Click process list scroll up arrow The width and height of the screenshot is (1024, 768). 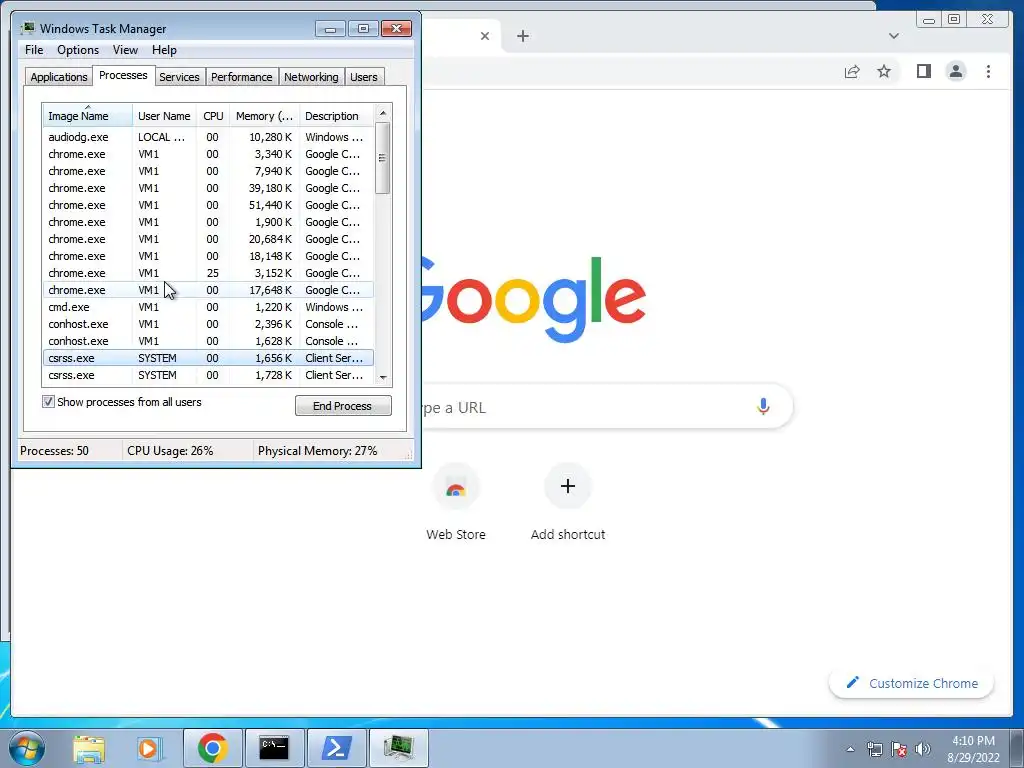click(383, 113)
